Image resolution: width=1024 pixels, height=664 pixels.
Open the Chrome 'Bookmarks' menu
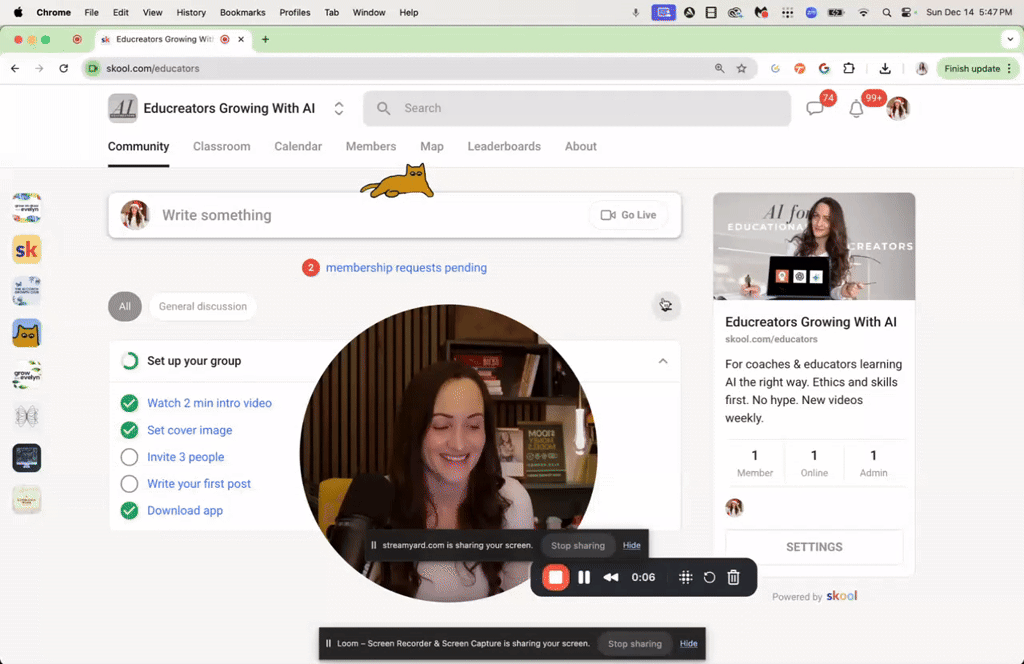click(x=242, y=12)
